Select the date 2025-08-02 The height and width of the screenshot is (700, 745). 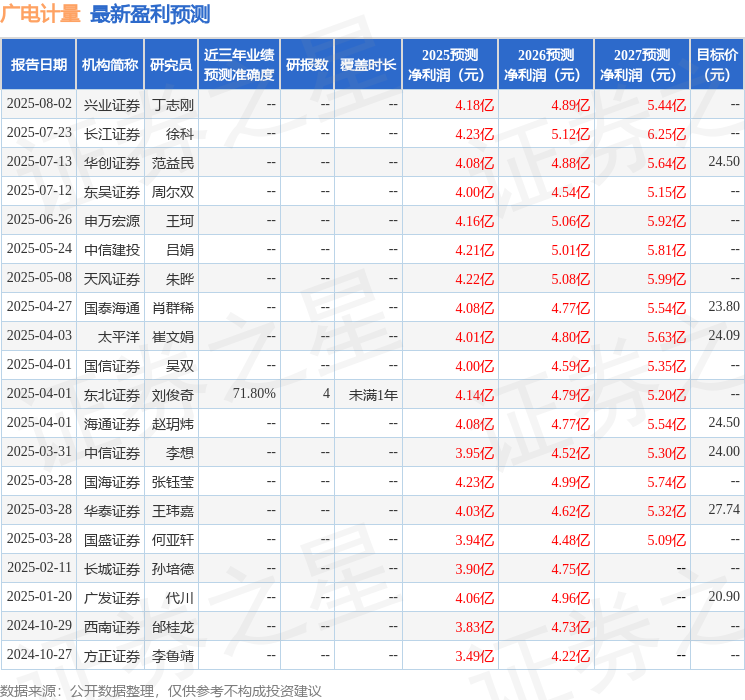[x=39, y=104]
